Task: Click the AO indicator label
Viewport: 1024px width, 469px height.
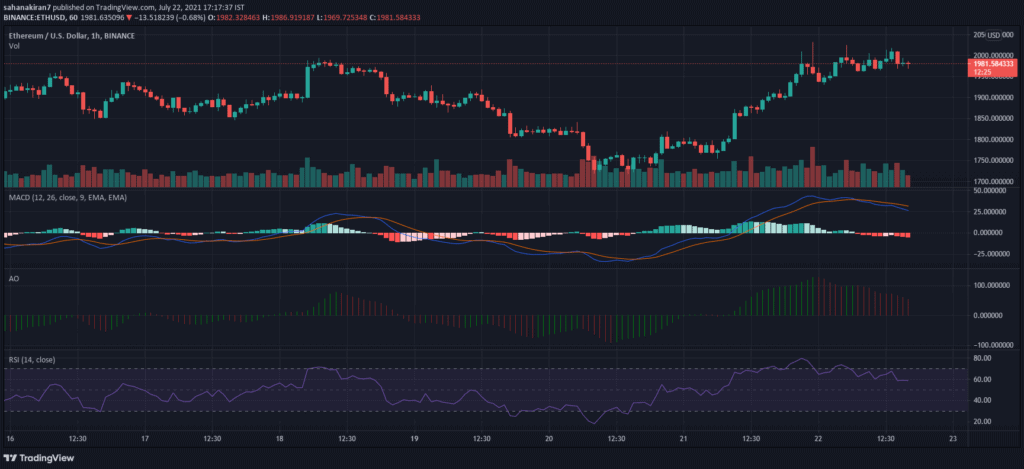Action: (14, 279)
